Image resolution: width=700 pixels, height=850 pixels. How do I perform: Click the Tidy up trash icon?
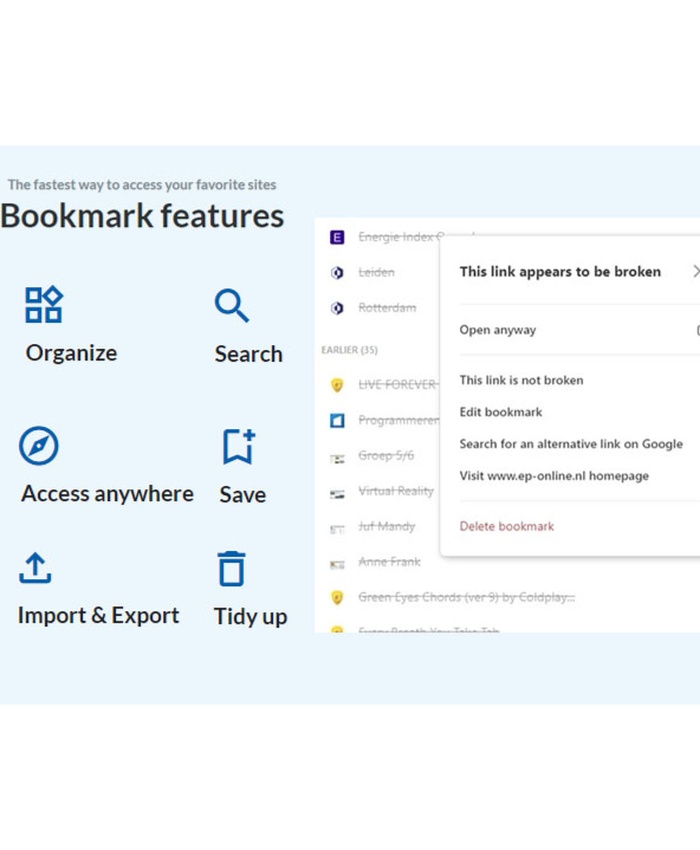[x=232, y=568]
